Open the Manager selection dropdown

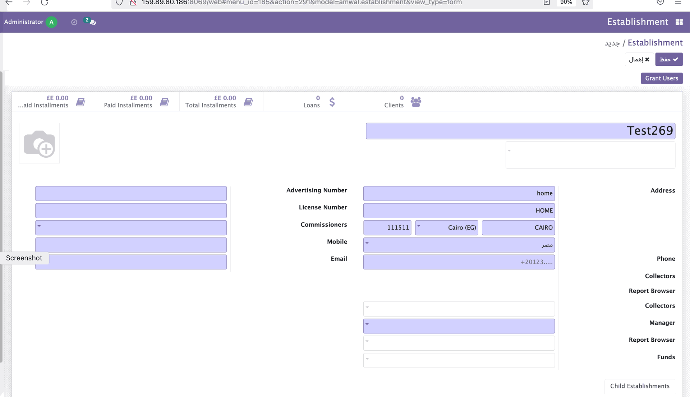click(459, 326)
